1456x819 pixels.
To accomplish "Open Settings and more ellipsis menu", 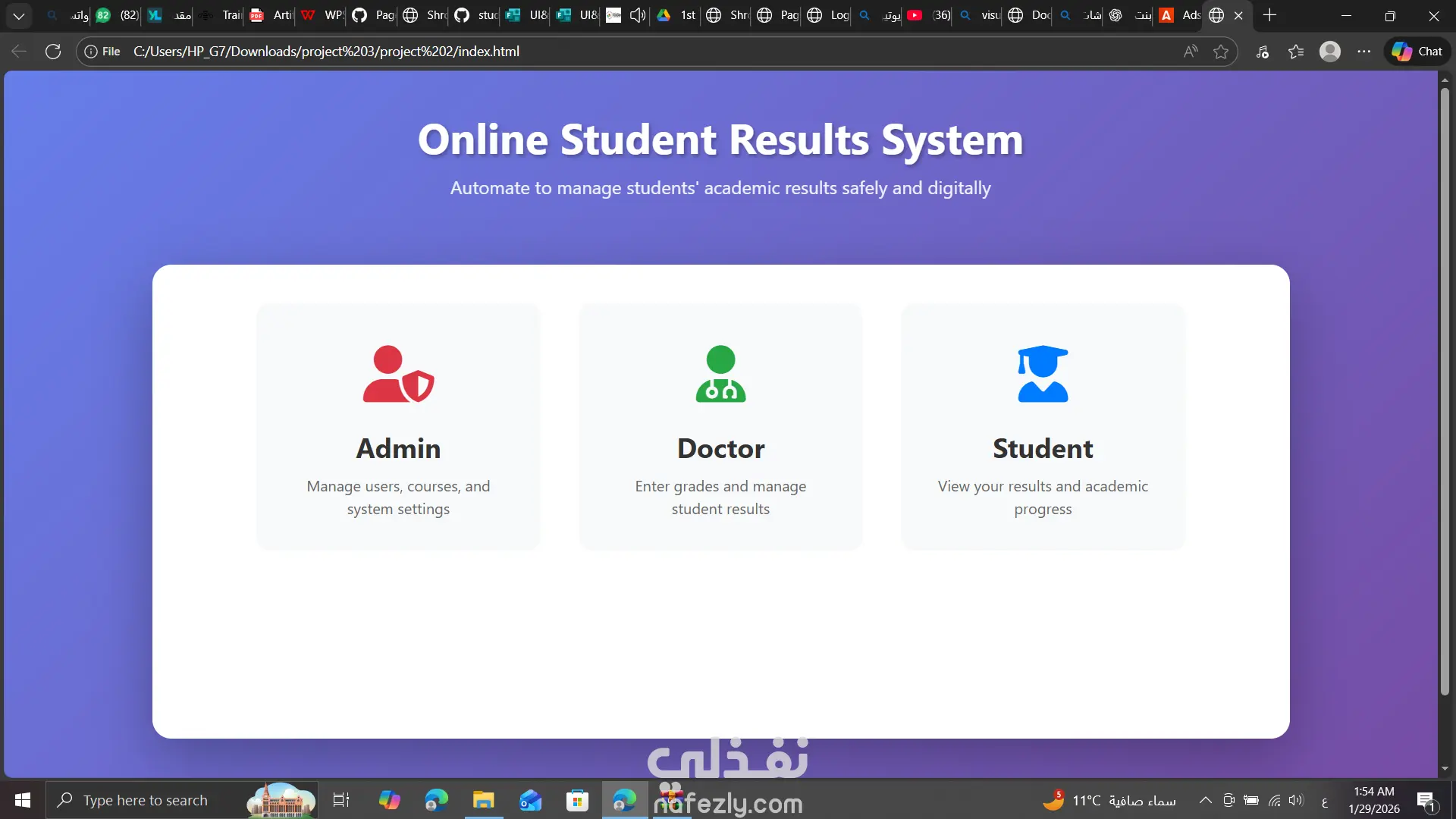I will click(1364, 52).
